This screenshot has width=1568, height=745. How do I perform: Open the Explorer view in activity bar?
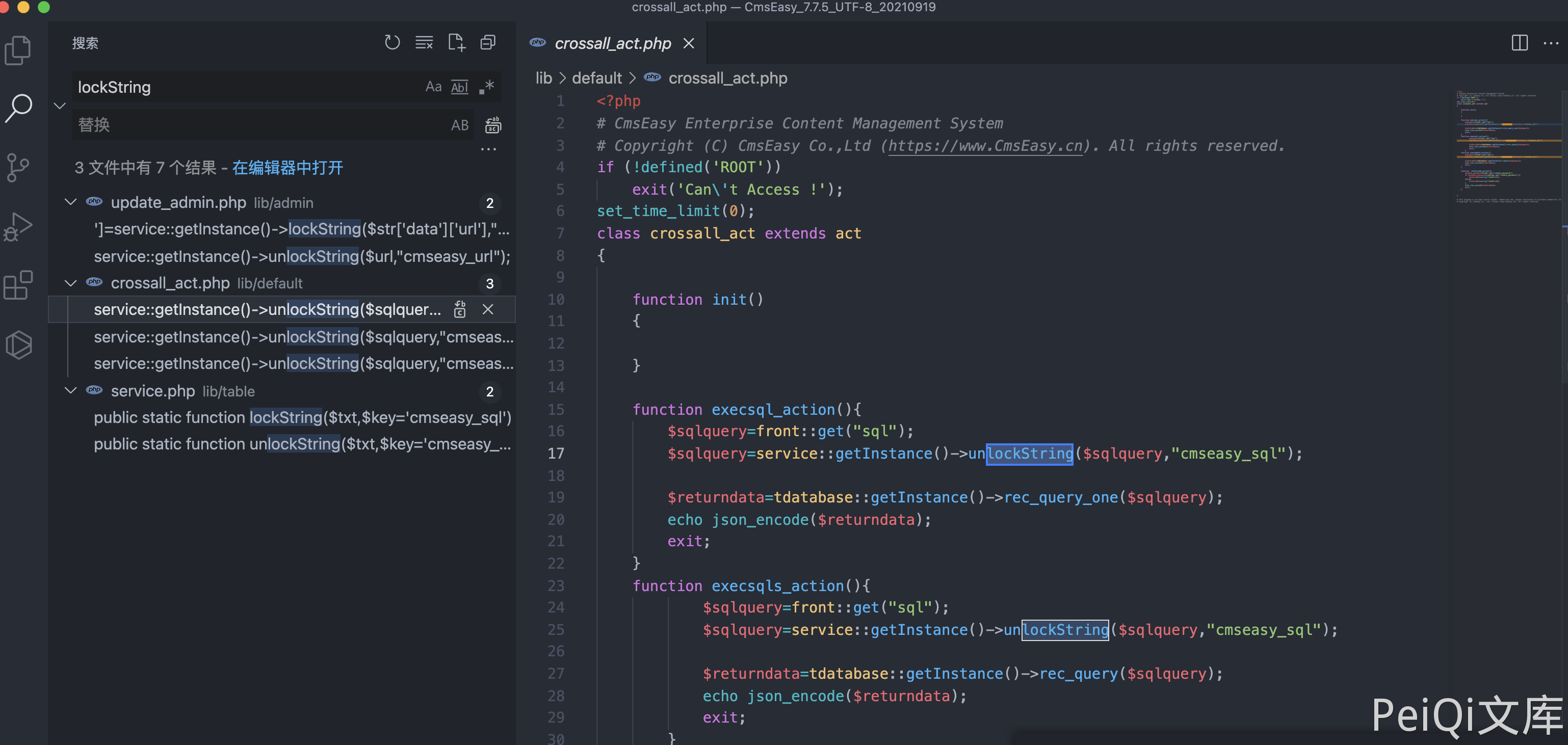18,50
